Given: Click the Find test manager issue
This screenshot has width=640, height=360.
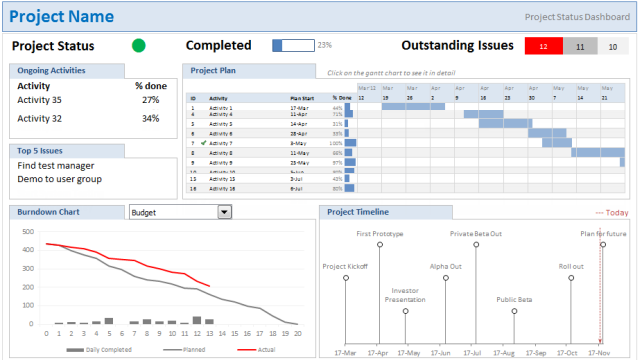Looking at the screenshot, I should tap(56, 166).
